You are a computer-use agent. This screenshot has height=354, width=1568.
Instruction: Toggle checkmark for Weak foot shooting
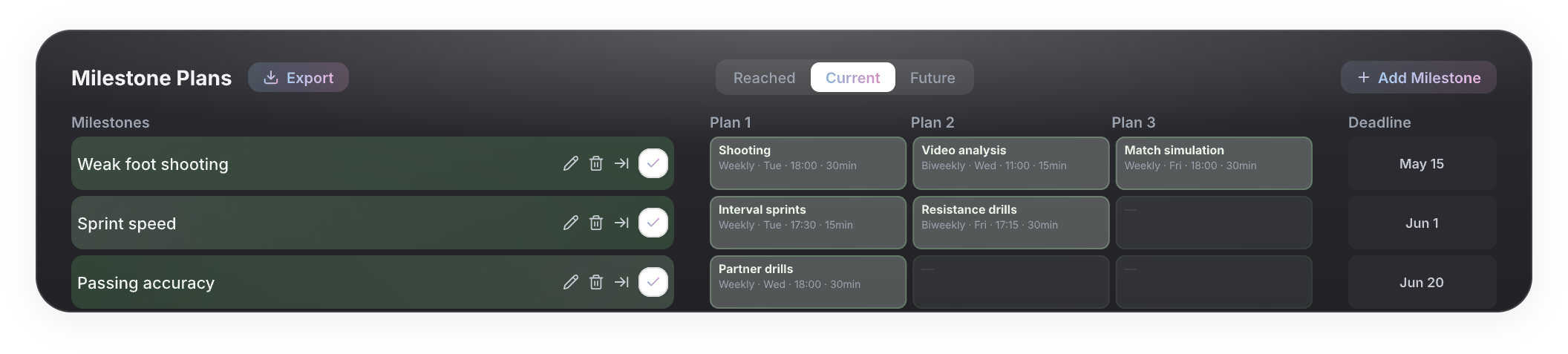click(x=653, y=163)
